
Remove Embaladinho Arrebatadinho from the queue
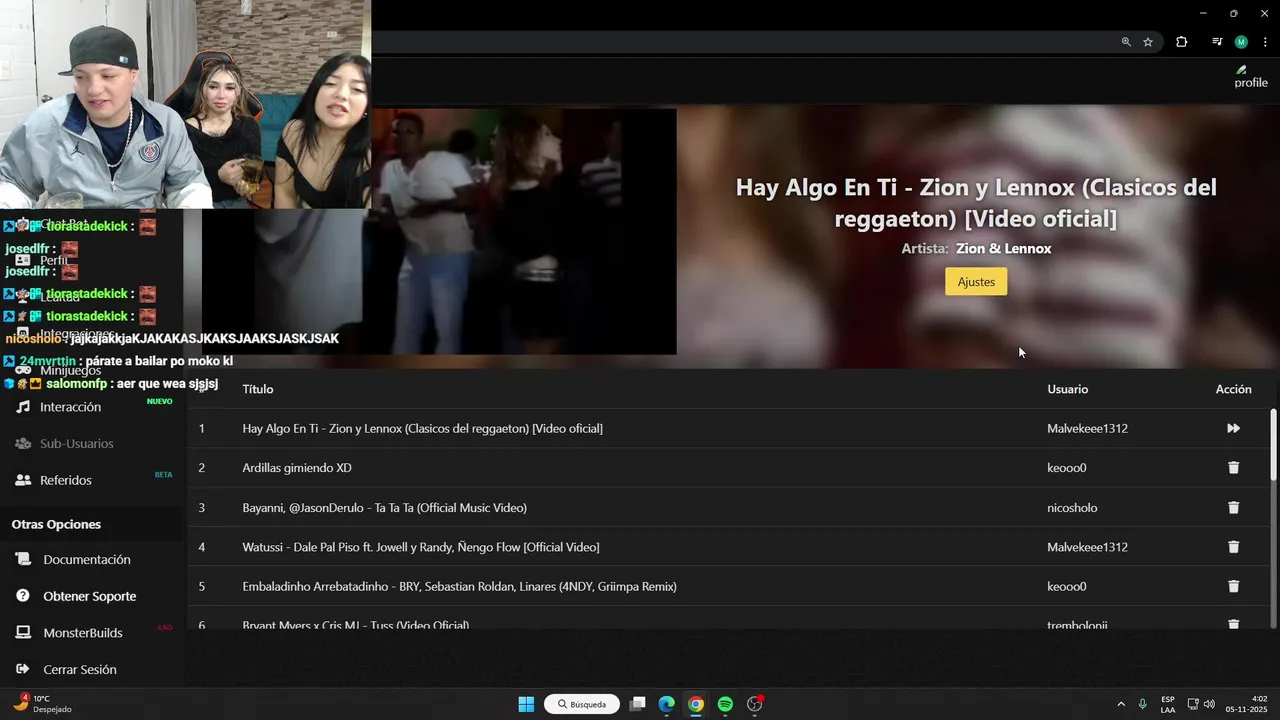1233,587
